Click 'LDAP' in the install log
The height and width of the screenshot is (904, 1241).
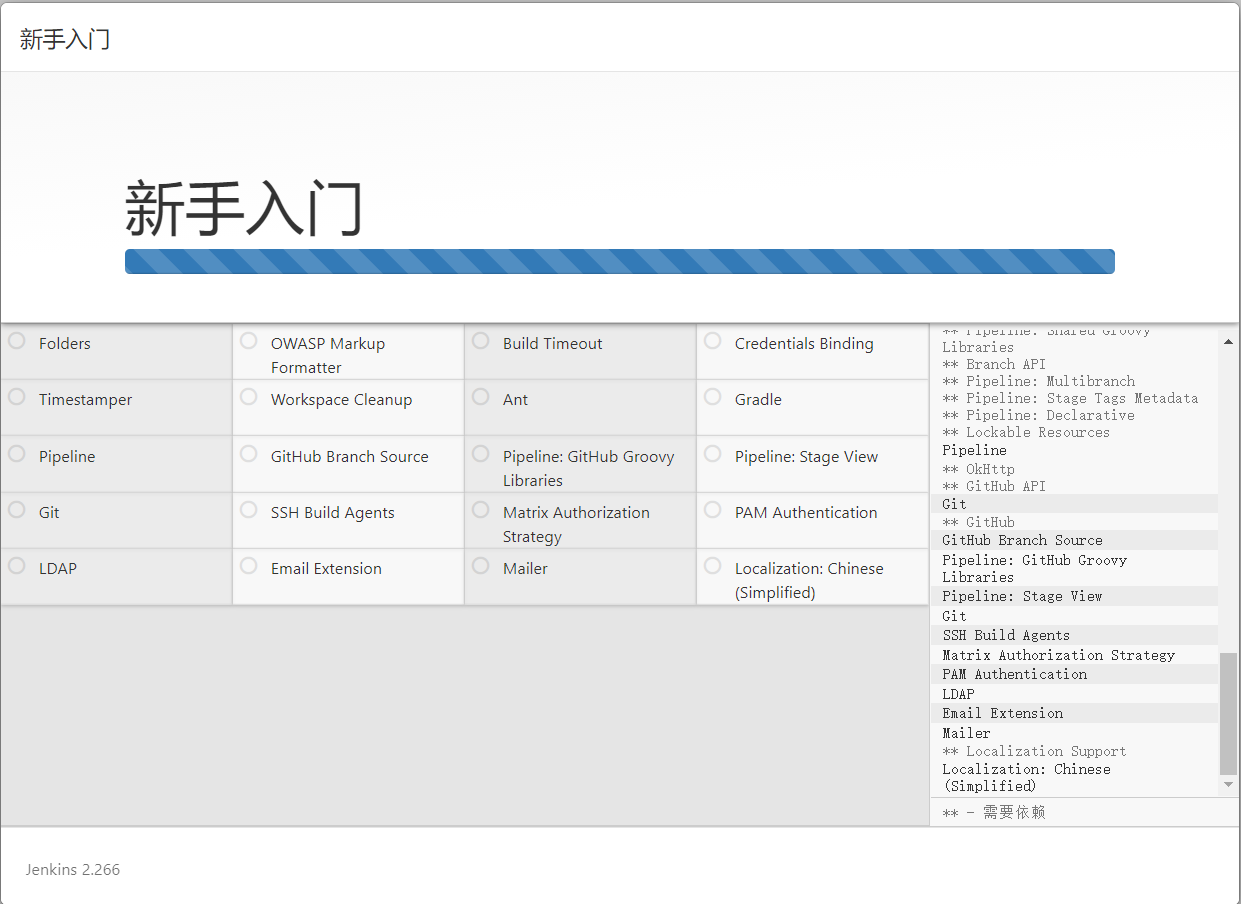(958, 695)
